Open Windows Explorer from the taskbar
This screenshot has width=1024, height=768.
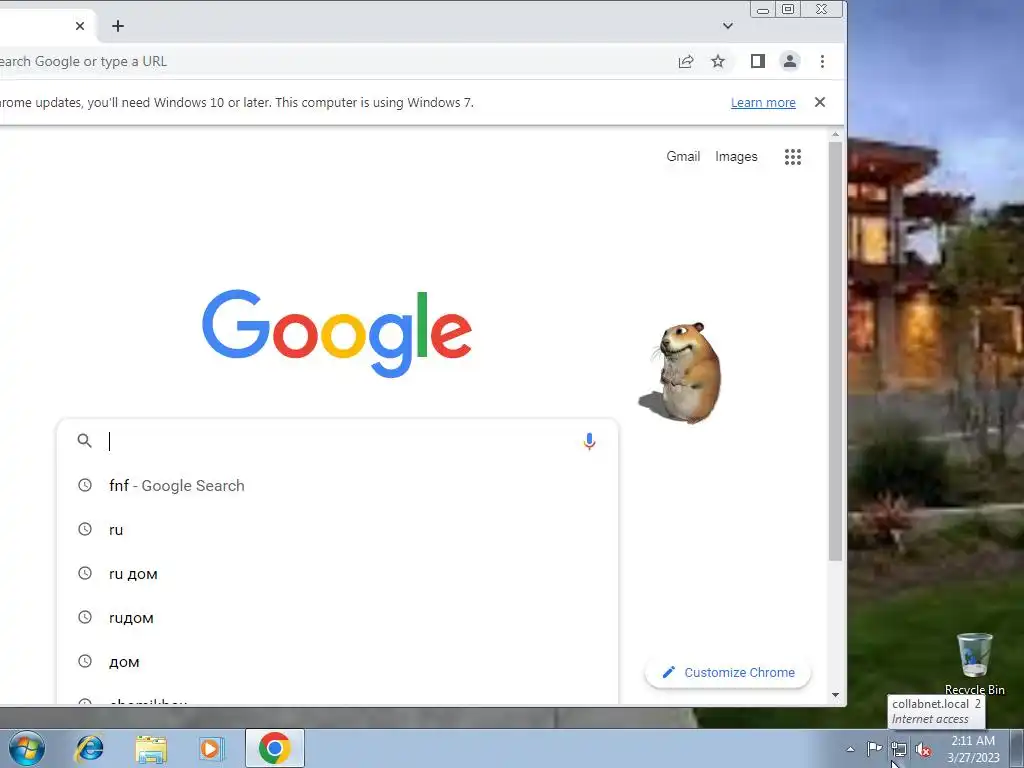151,748
